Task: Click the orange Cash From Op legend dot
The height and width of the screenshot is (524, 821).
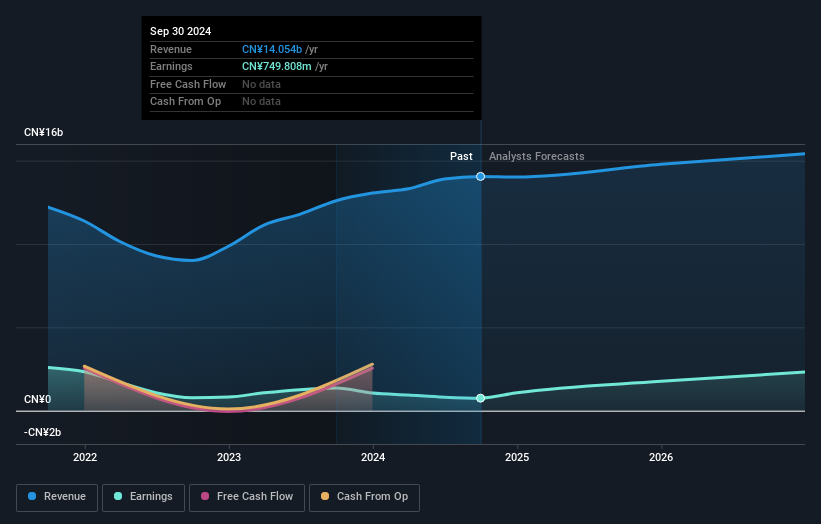Action: tap(325, 496)
